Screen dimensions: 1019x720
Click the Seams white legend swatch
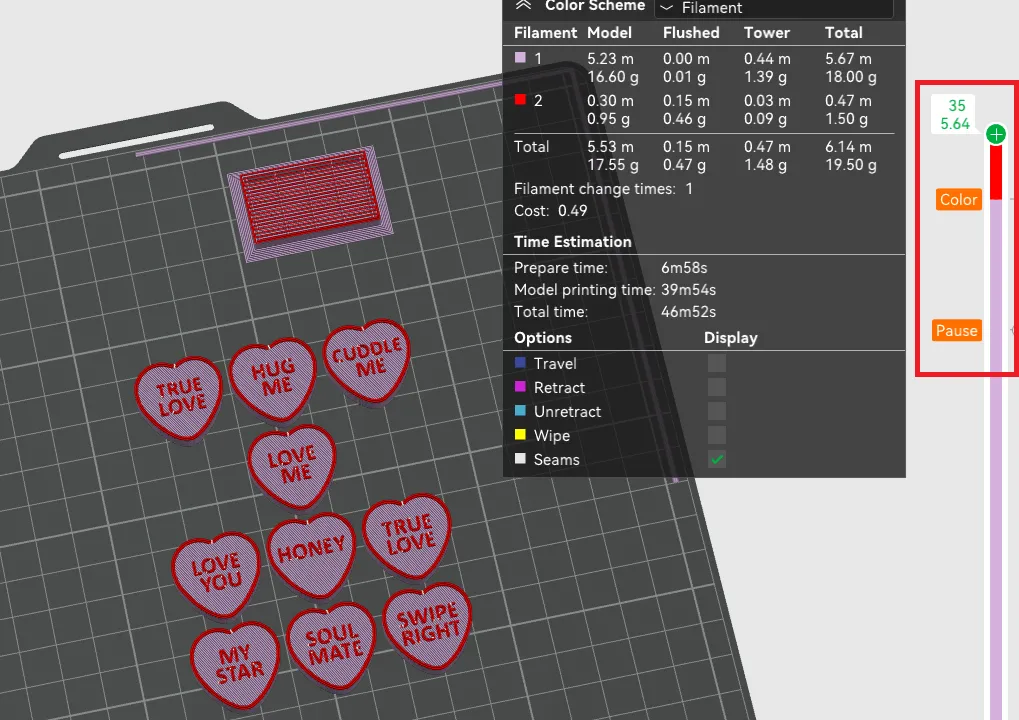point(520,459)
